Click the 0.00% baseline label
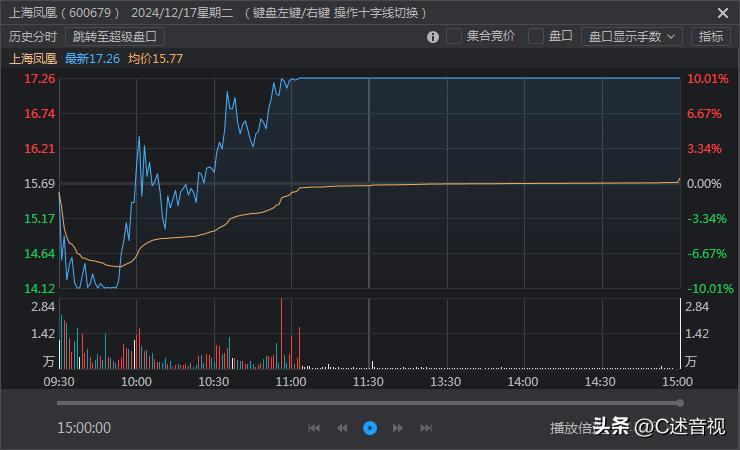 pyautogui.click(x=704, y=183)
